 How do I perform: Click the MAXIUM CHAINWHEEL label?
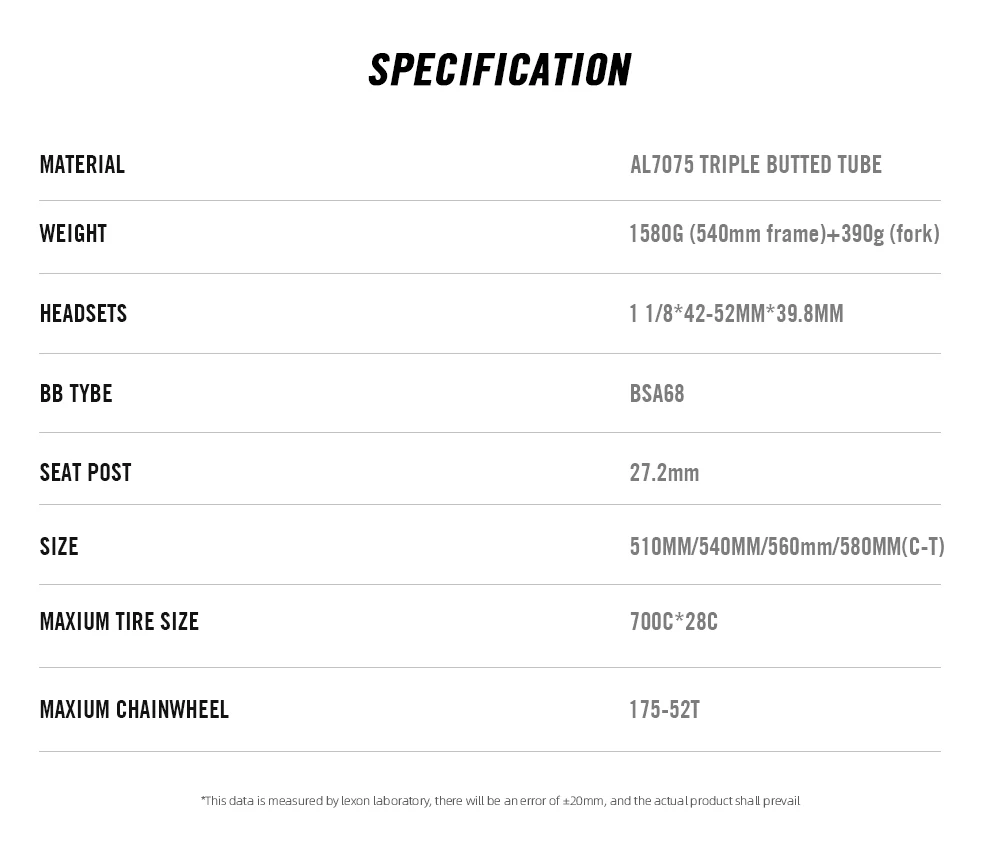pos(134,710)
